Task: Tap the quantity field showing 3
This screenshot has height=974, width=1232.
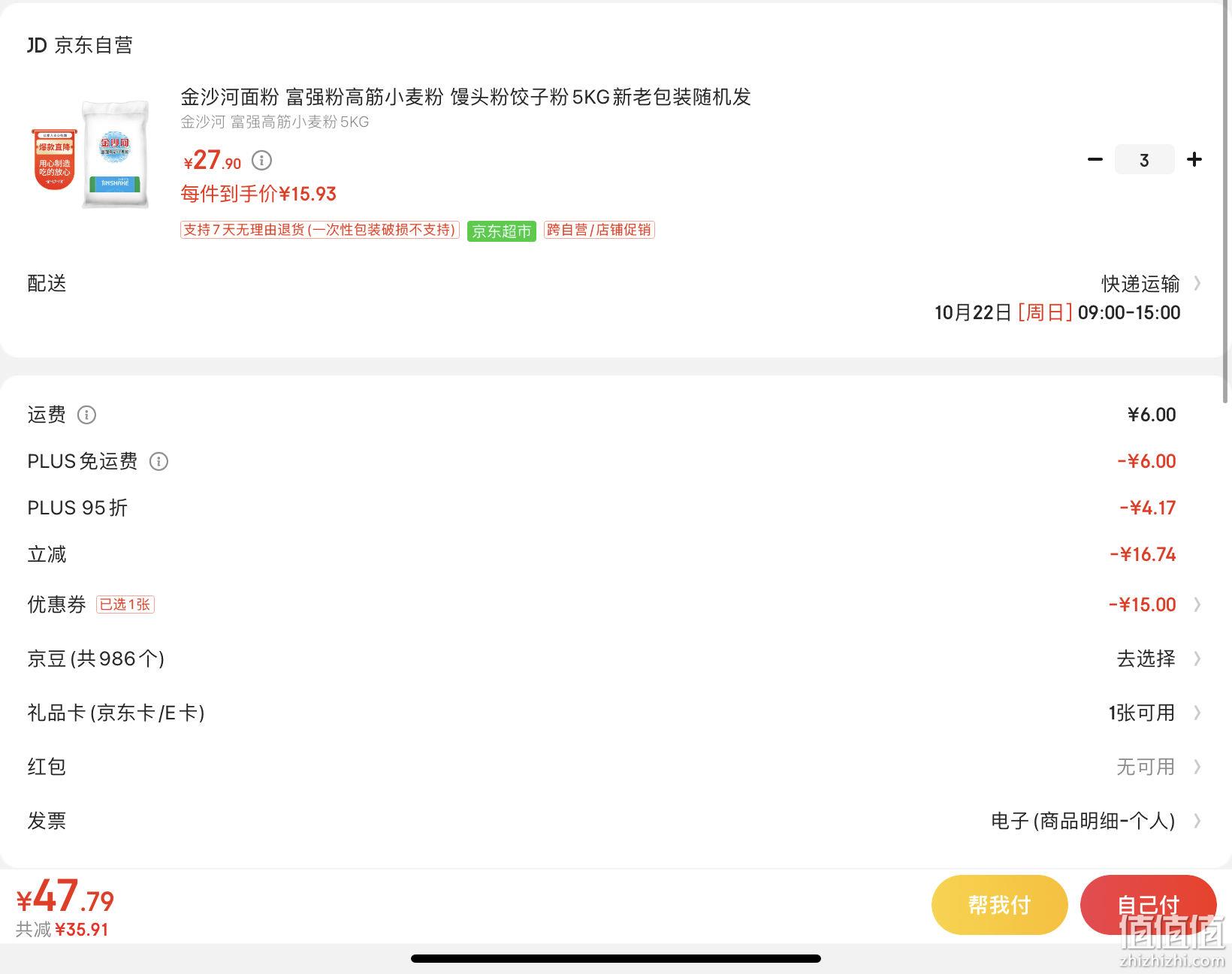Action: tap(1144, 159)
